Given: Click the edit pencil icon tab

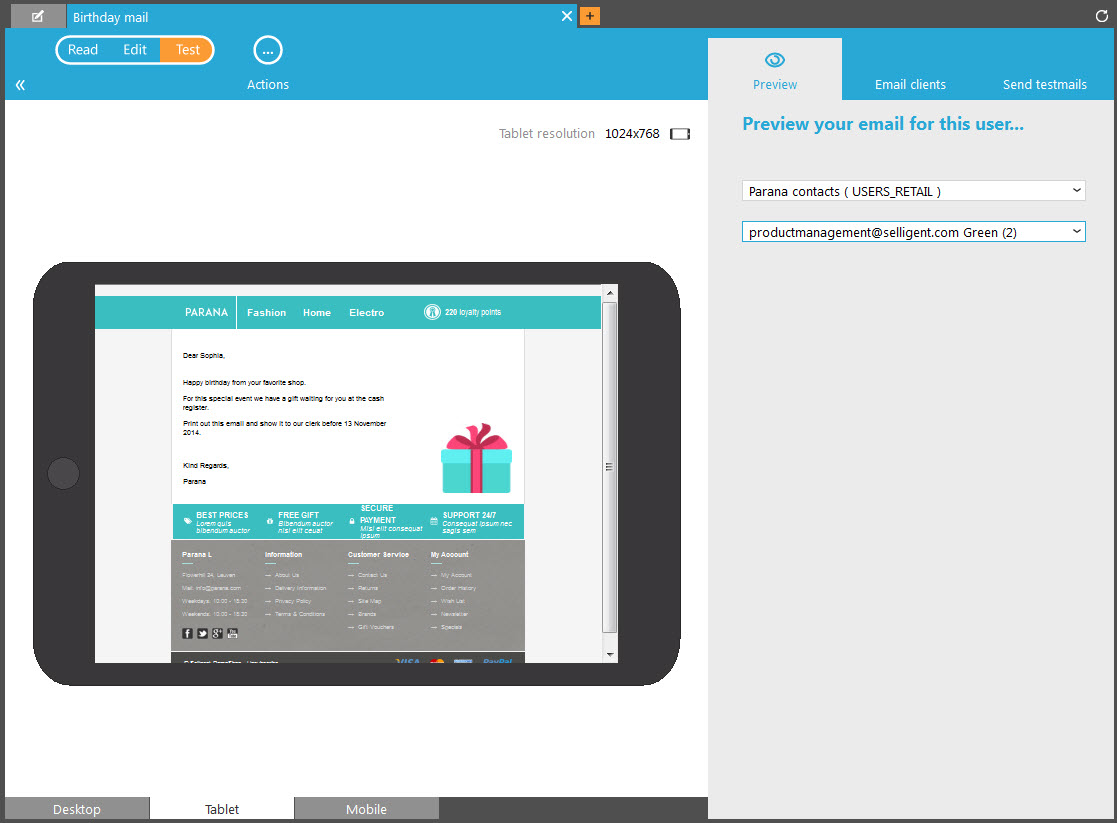Looking at the screenshot, I should tap(38, 17).
